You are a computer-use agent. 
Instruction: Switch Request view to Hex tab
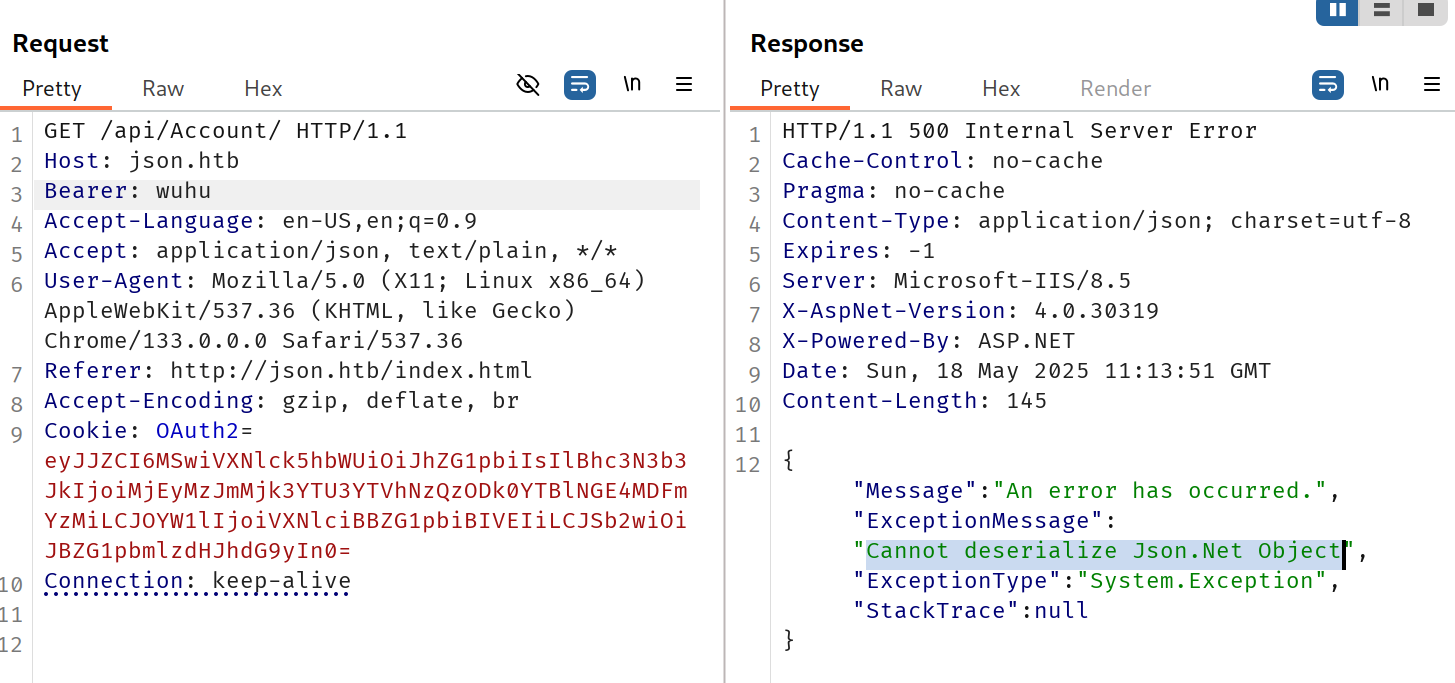pos(263,89)
